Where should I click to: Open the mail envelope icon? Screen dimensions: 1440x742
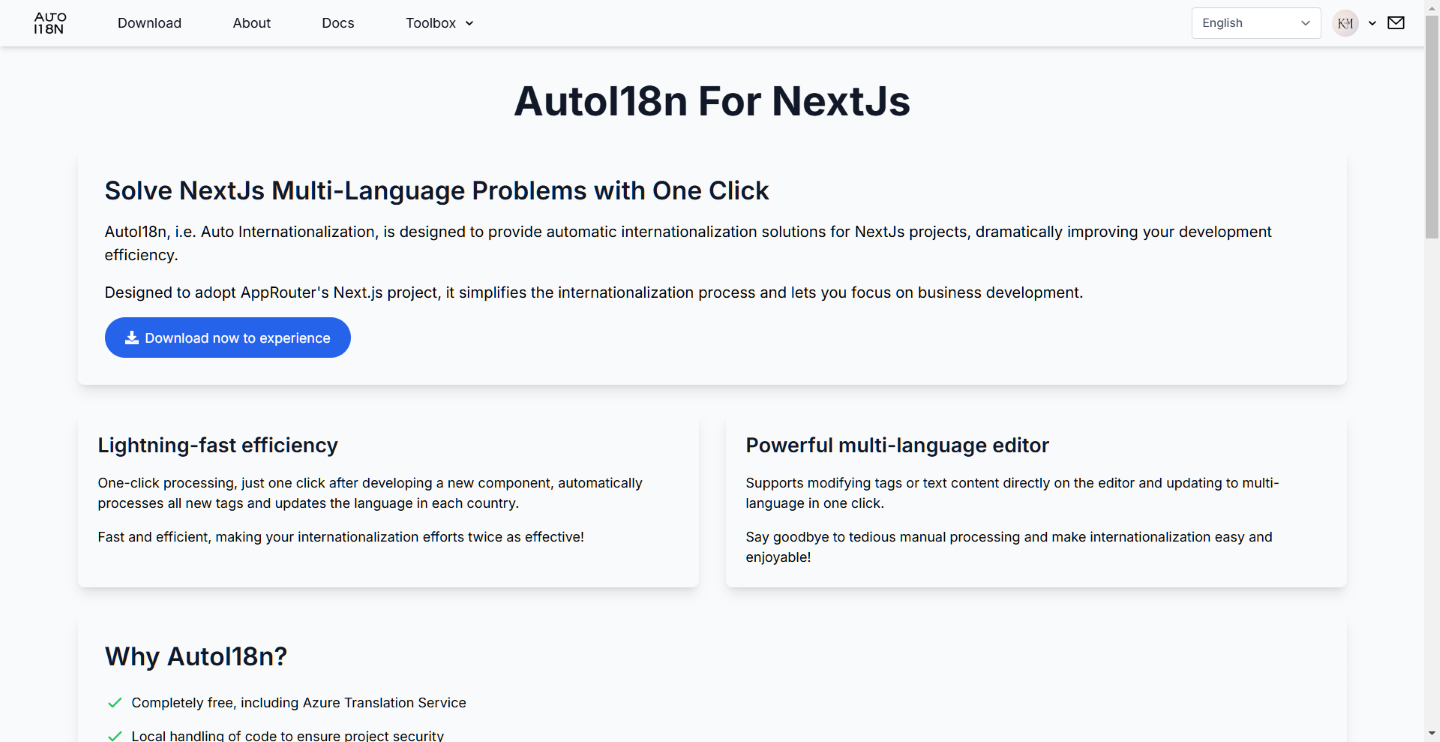coord(1396,23)
